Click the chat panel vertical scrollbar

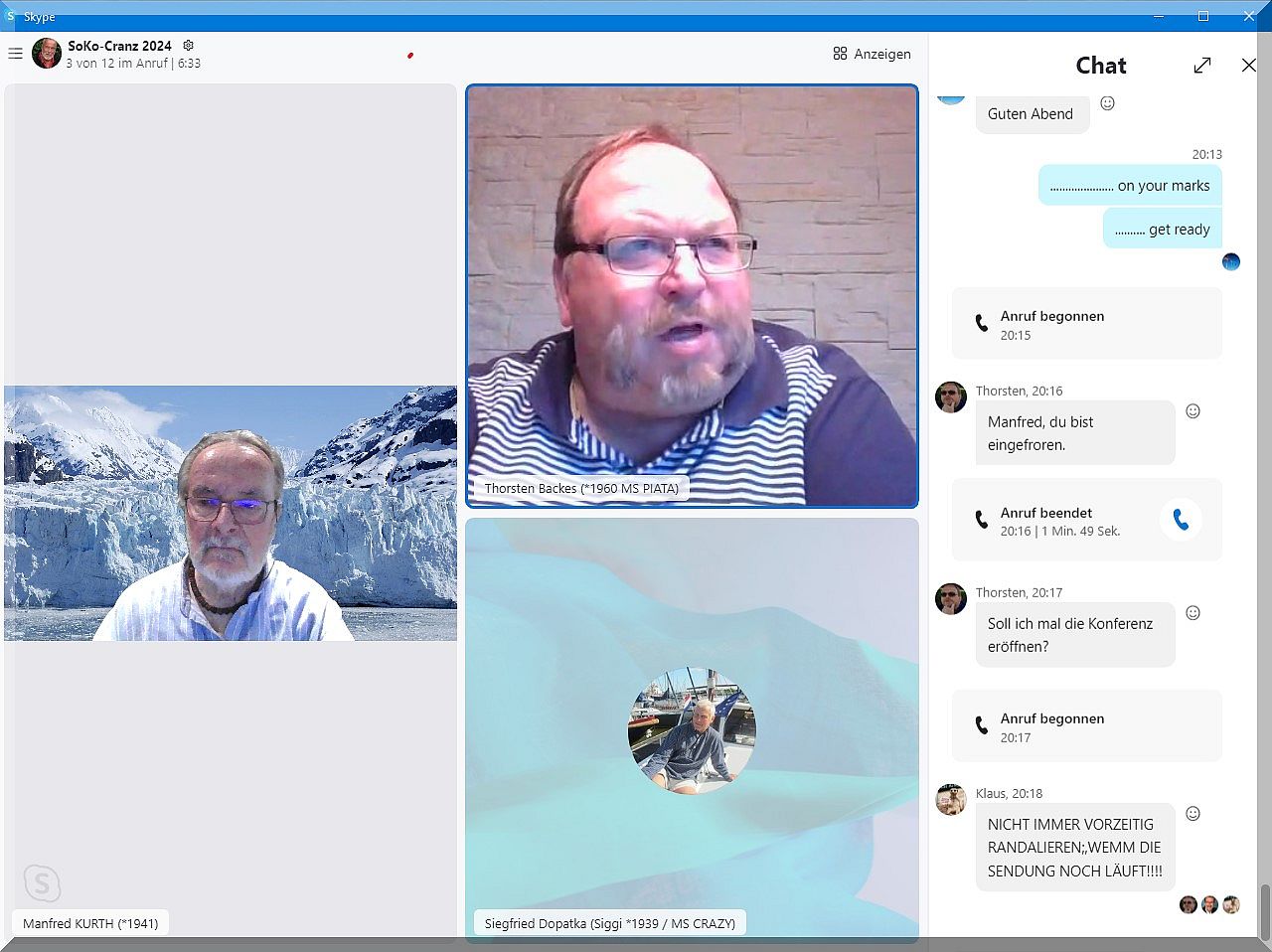click(x=1264, y=909)
